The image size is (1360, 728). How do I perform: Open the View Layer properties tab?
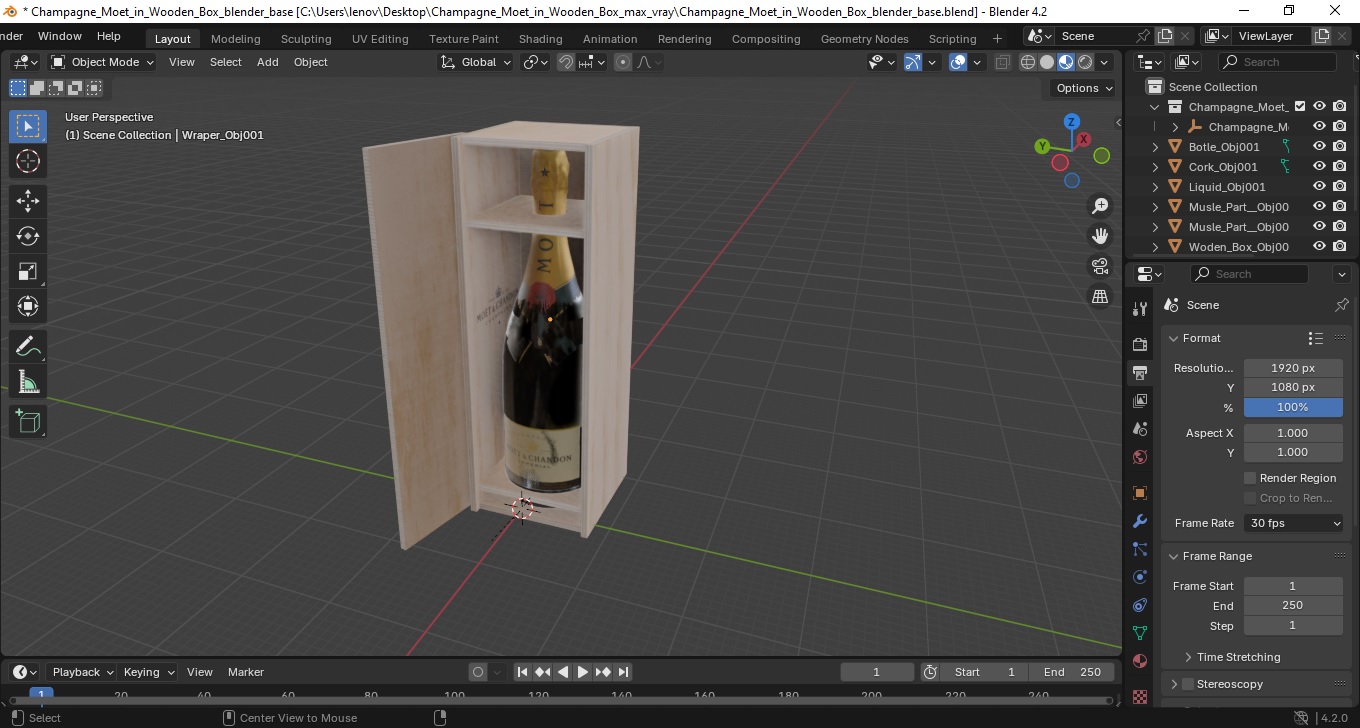(x=1140, y=401)
